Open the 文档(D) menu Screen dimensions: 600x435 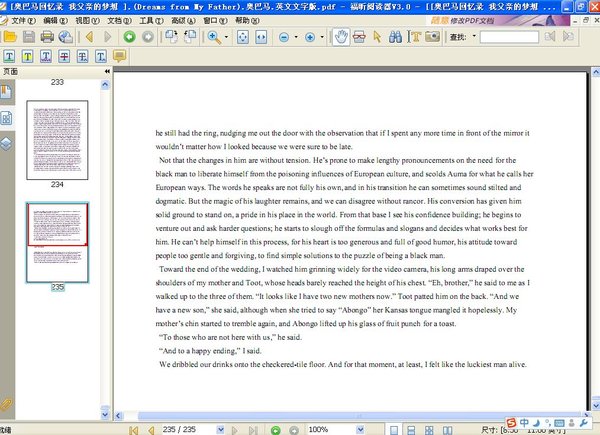119,21
